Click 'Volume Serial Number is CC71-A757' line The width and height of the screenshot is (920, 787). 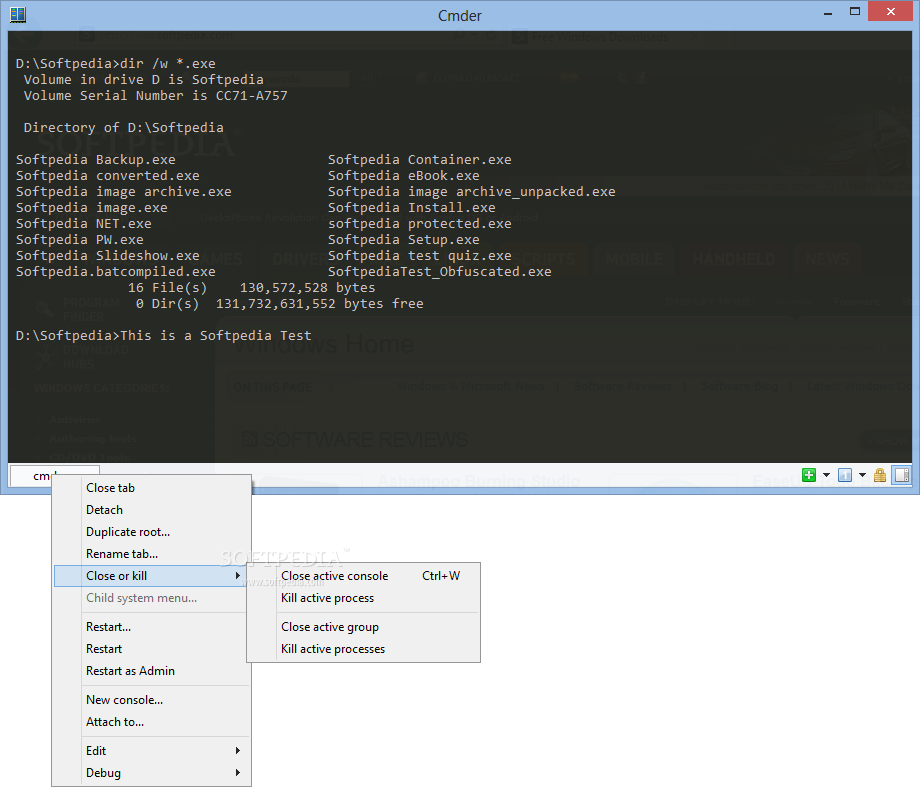coord(155,96)
